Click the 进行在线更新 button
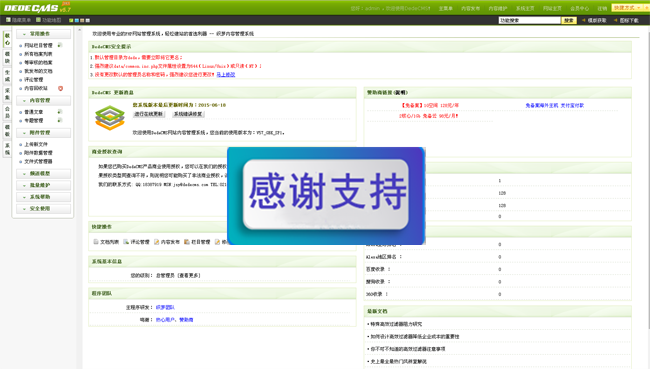 pos(148,114)
